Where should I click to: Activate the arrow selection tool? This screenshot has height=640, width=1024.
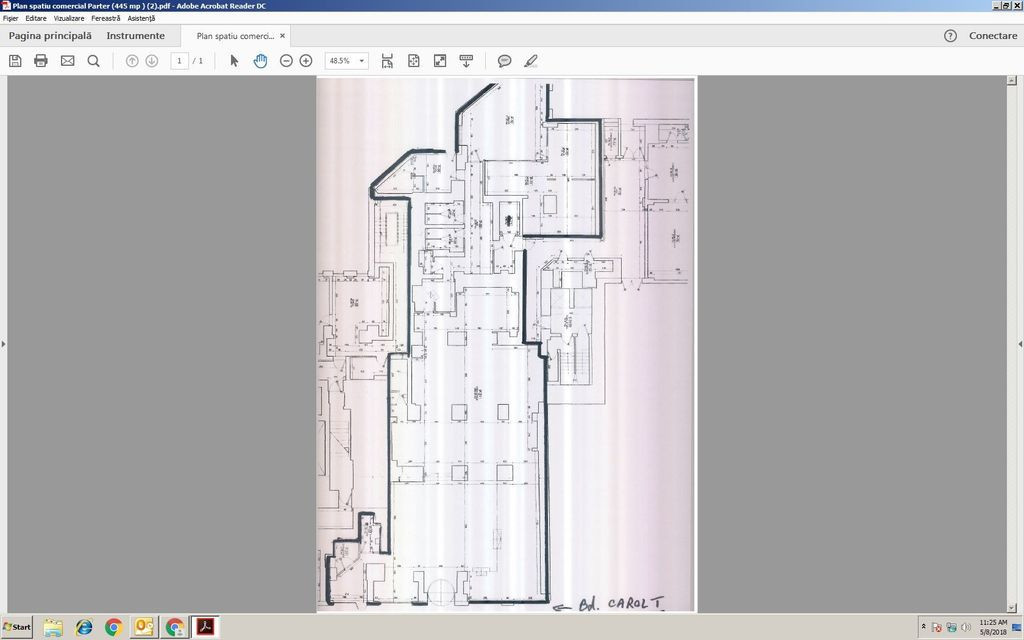pos(234,61)
